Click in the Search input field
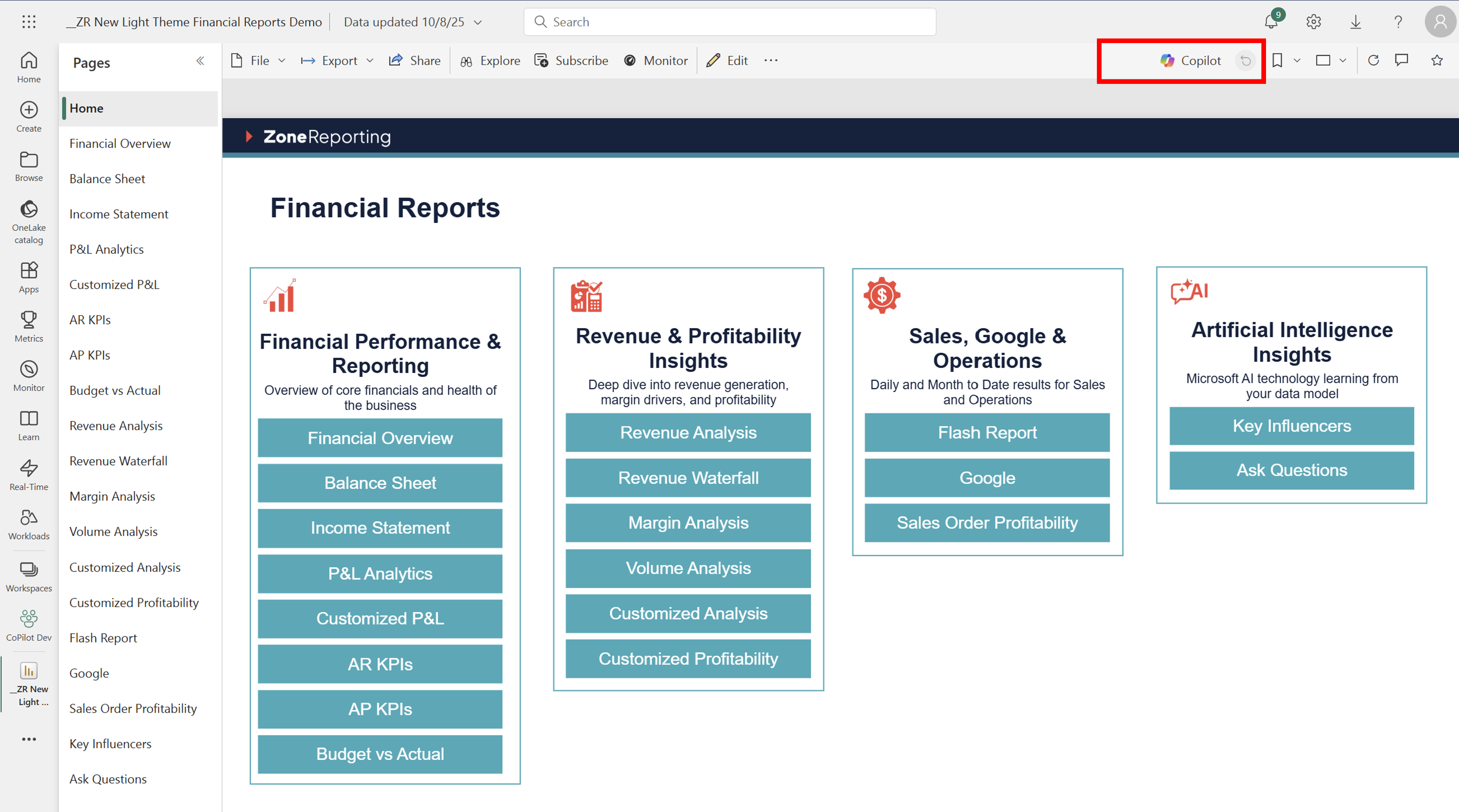Screen dimensions: 1459x812 click(729, 22)
